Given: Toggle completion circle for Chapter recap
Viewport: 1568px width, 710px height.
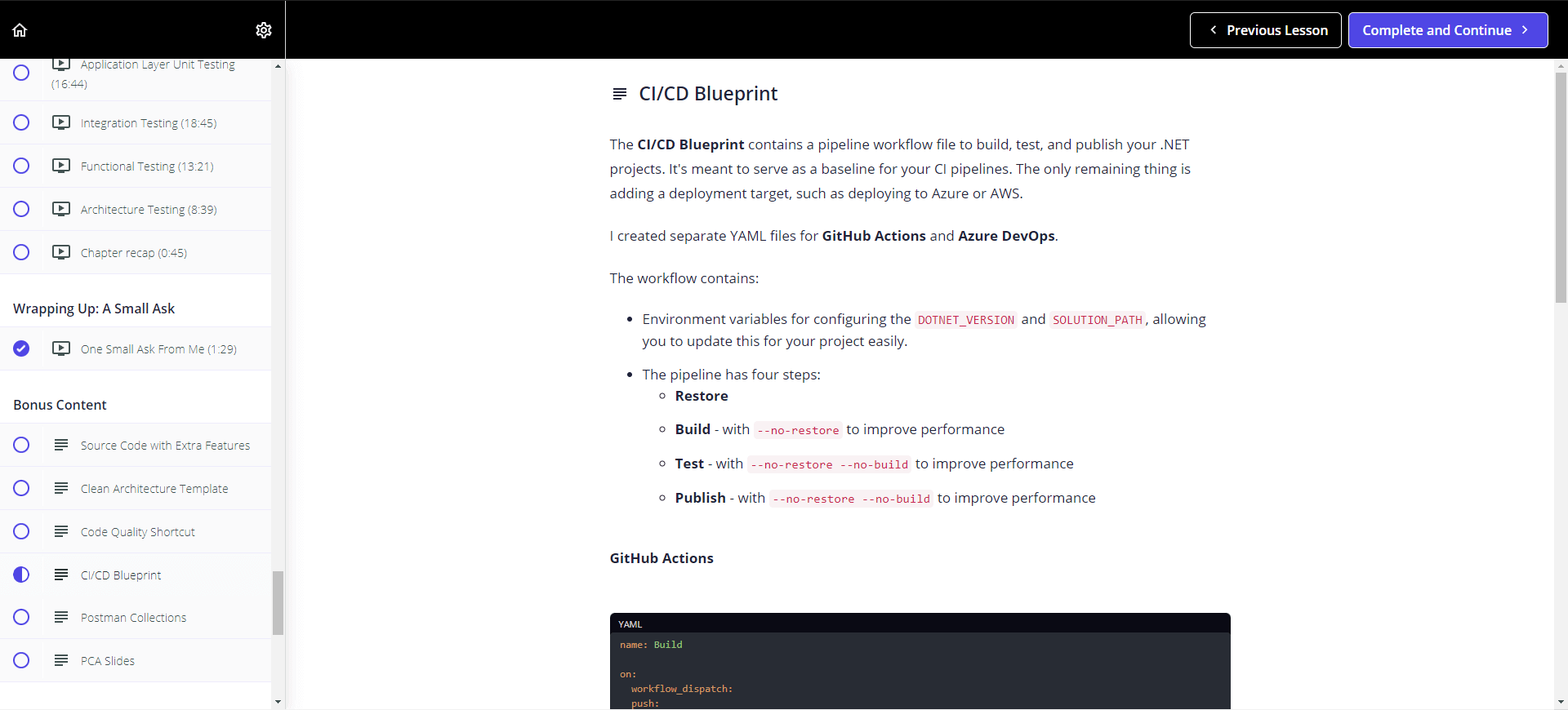Looking at the screenshot, I should click(x=21, y=252).
